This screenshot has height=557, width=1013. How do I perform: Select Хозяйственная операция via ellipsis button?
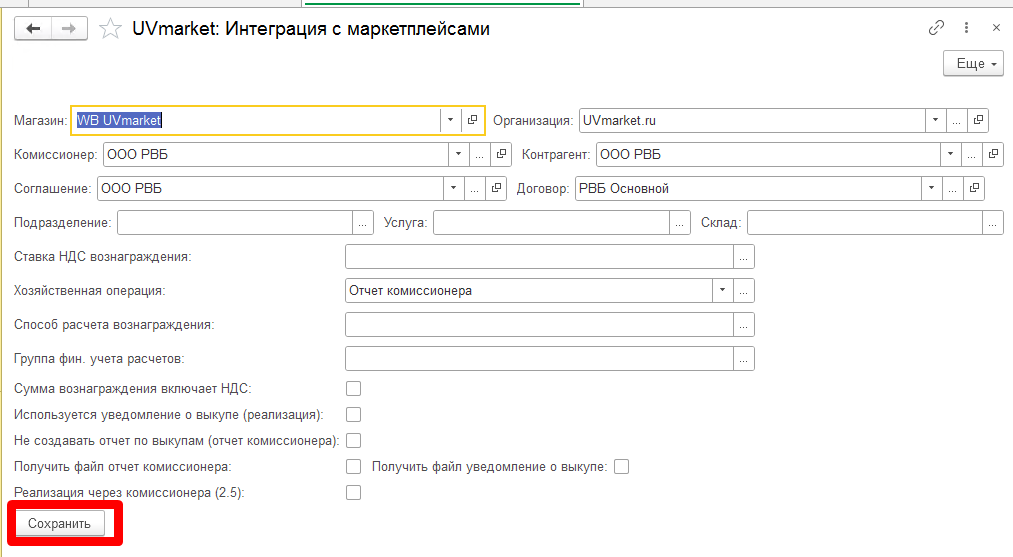coord(744,291)
